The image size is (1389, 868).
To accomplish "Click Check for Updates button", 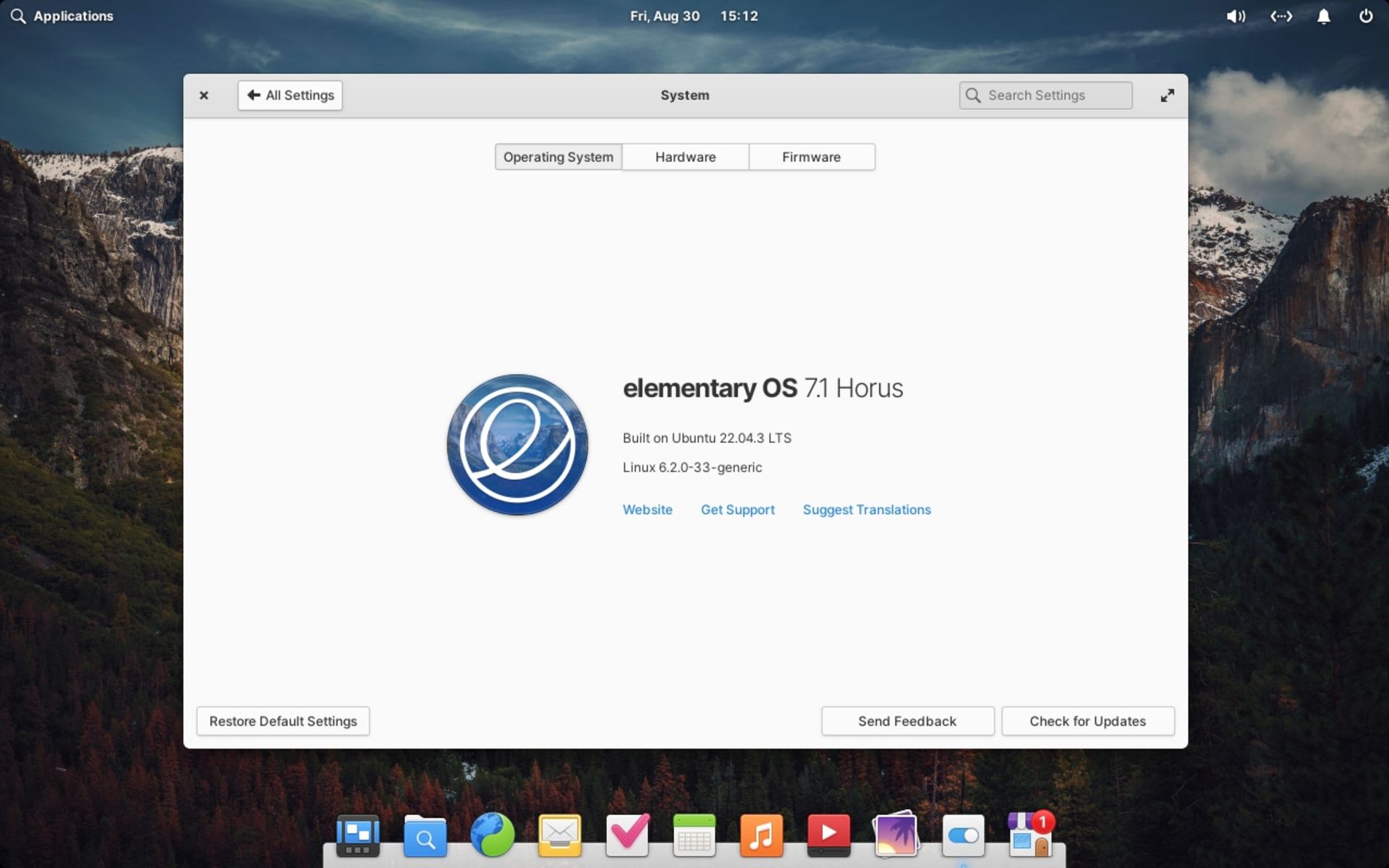I will pos(1087,720).
